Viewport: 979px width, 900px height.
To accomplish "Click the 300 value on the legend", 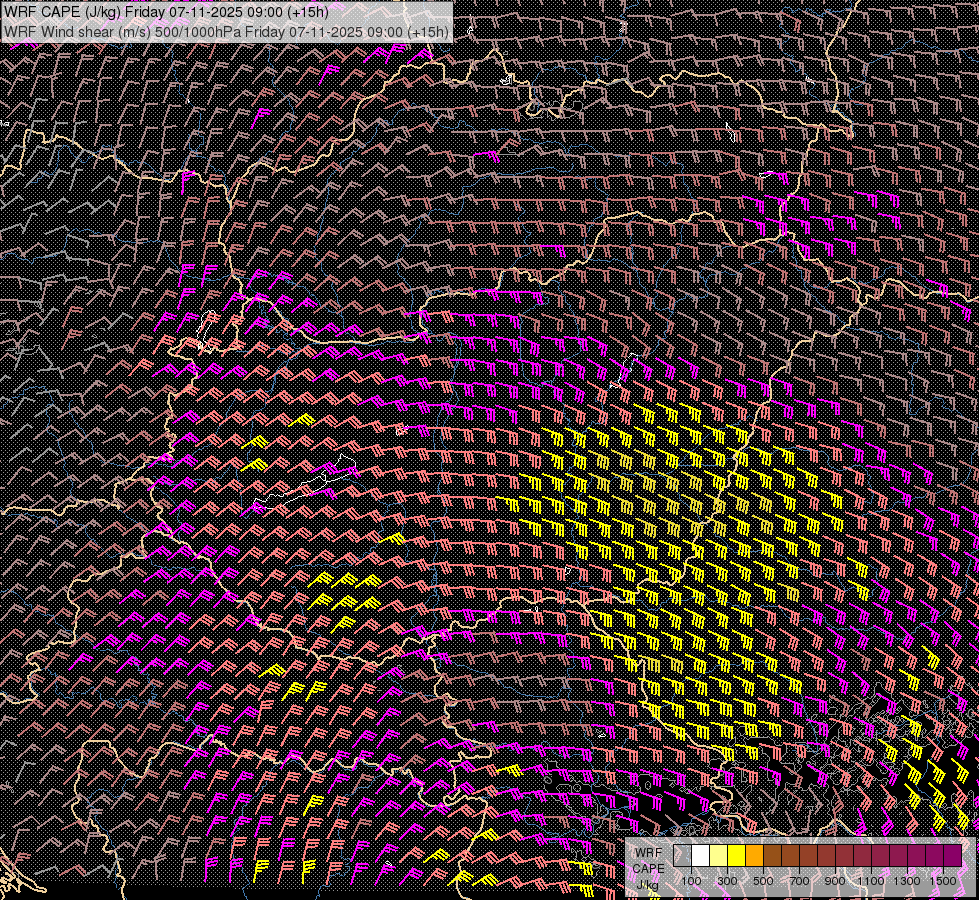I will coord(727,881).
